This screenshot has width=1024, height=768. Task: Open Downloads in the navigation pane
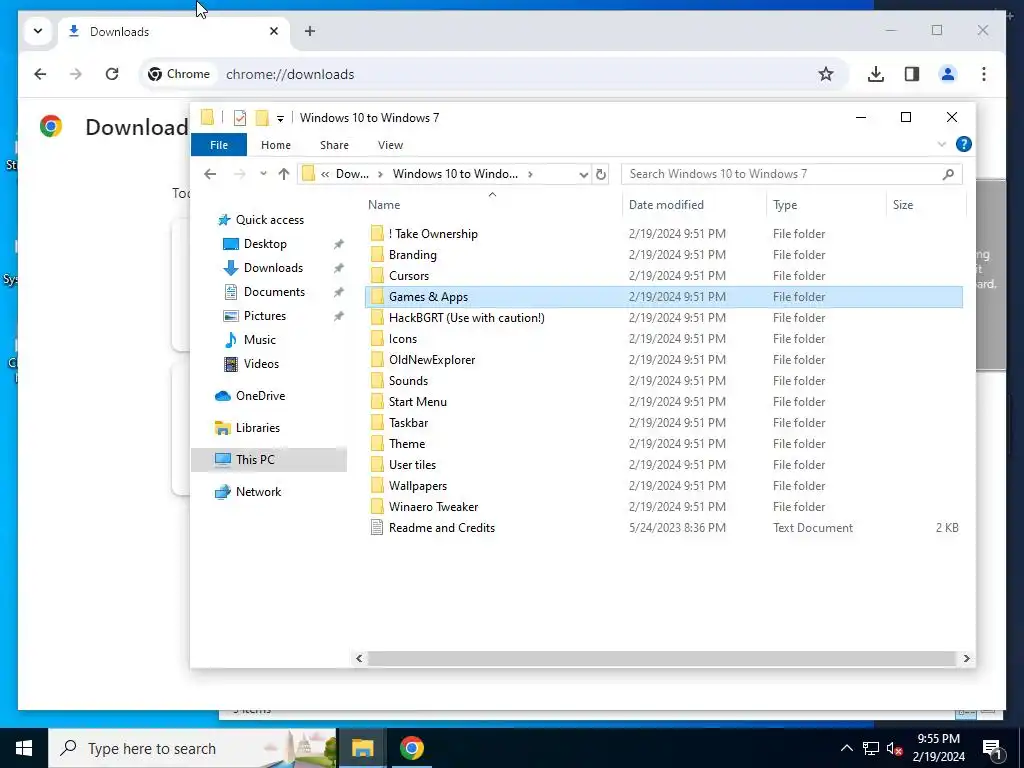click(273, 268)
